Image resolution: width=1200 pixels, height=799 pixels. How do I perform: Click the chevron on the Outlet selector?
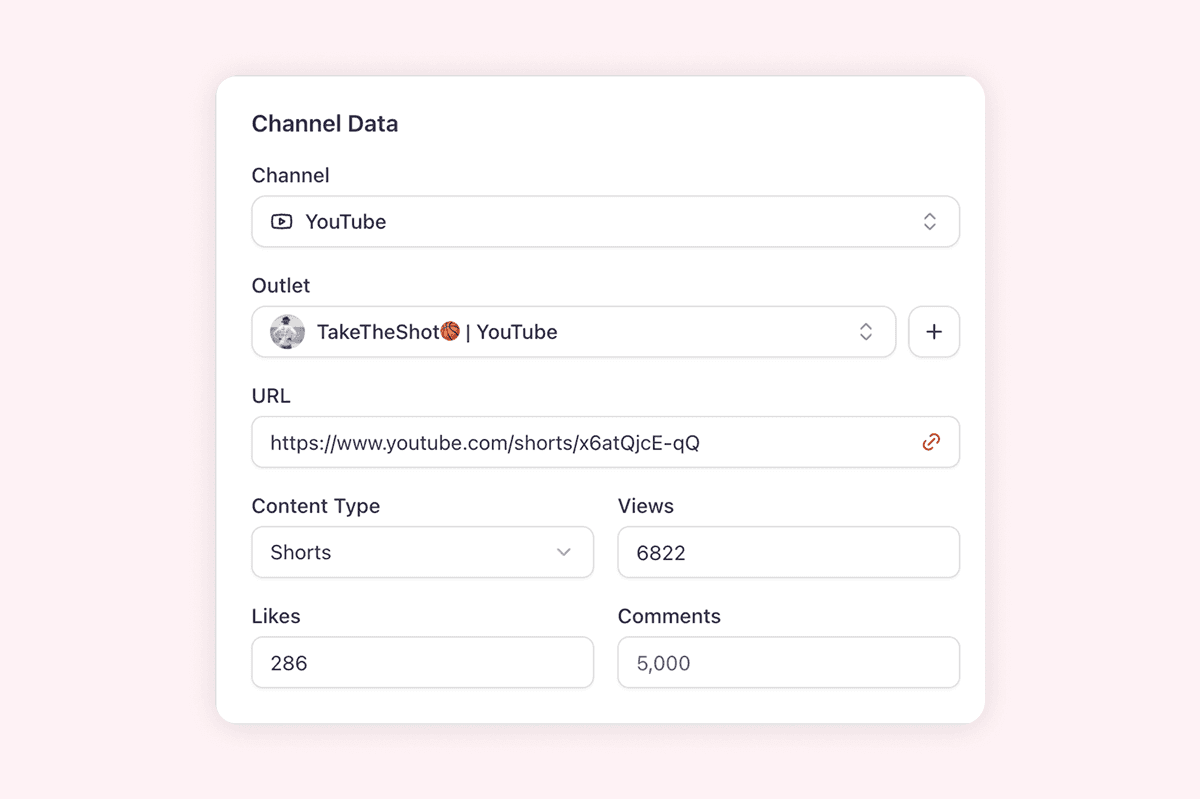click(x=866, y=331)
